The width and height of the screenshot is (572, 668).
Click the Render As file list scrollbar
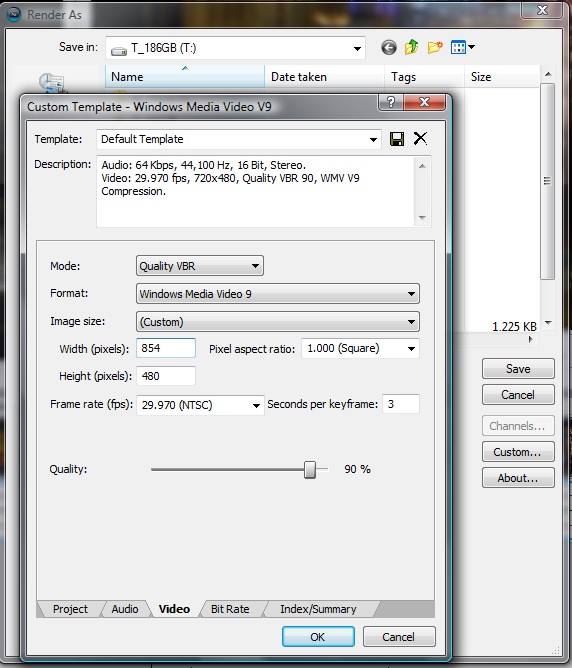pyautogui.click(x=548, y=181)
